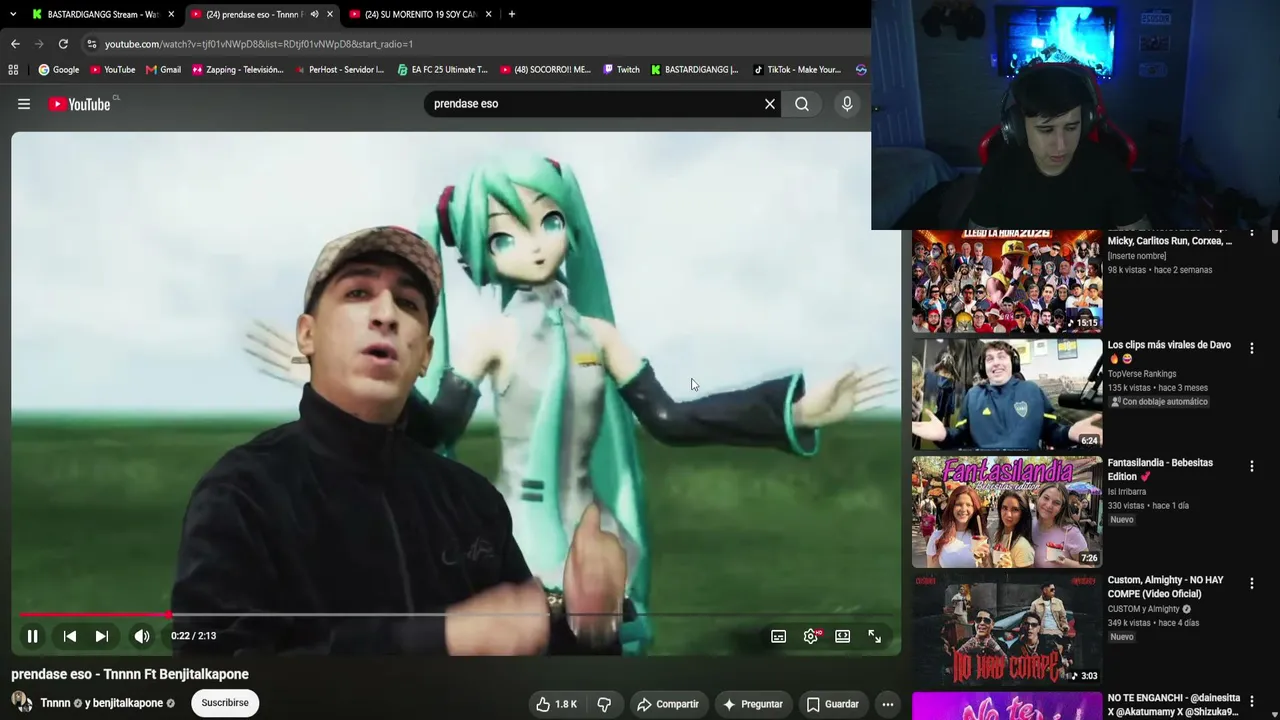Open Tnnnn channel avatar
The width and height of the screenshot is (1280, 720).
(22, 703)
